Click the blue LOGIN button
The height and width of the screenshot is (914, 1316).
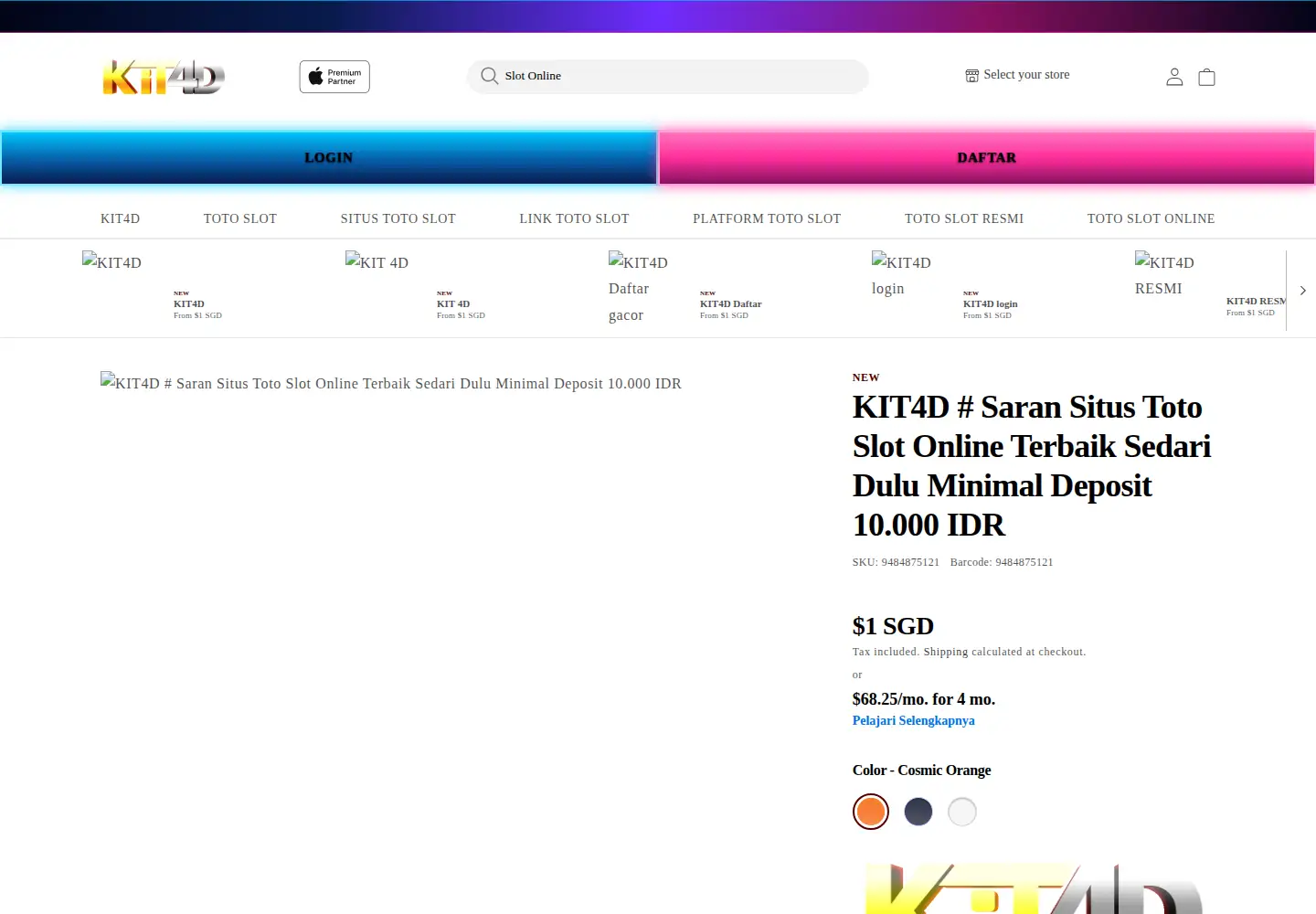click(x=329, y=157)
